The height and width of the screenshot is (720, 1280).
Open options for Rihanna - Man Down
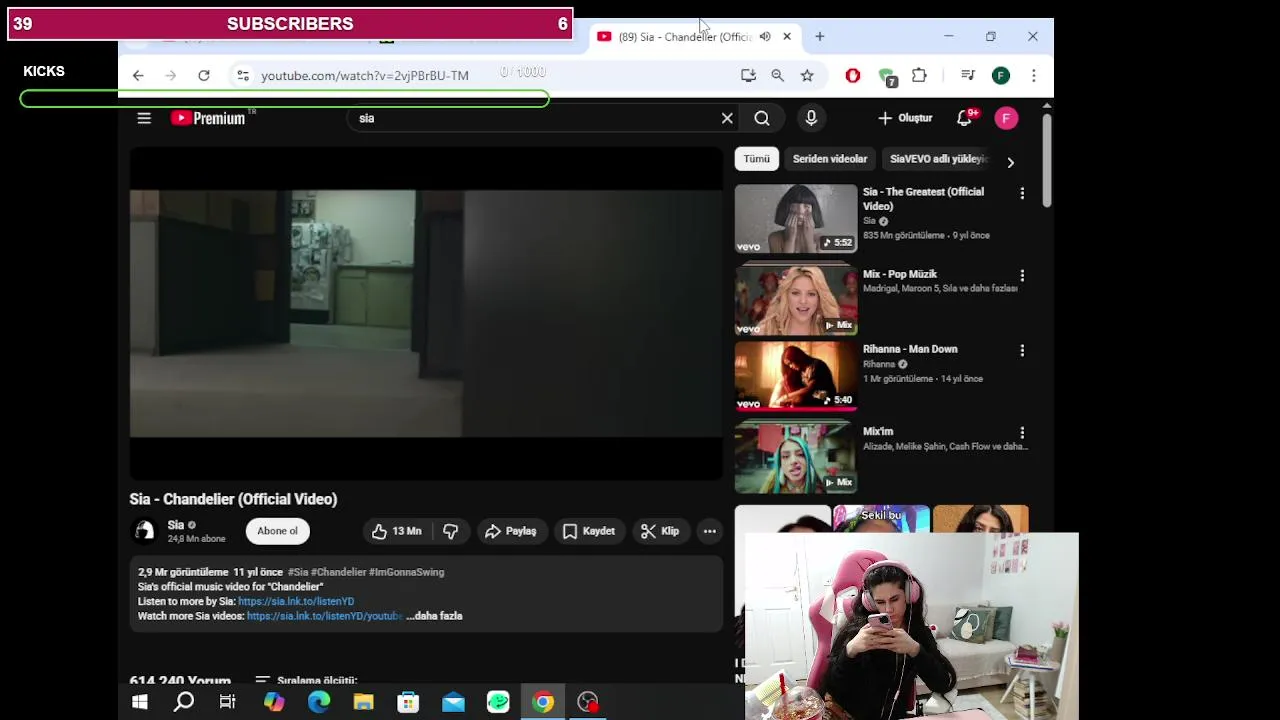(1022, 350)
